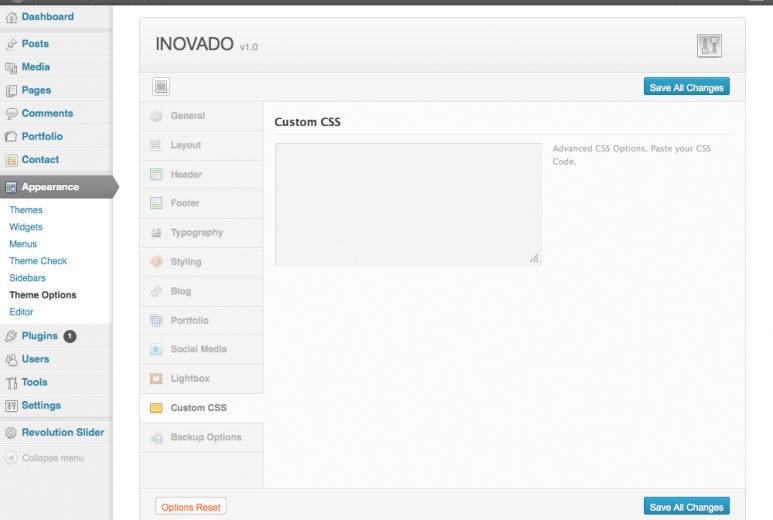Click the Comments speech bubble icon
This screenshot has width=773, height=520.
click(x=11, y=114)
